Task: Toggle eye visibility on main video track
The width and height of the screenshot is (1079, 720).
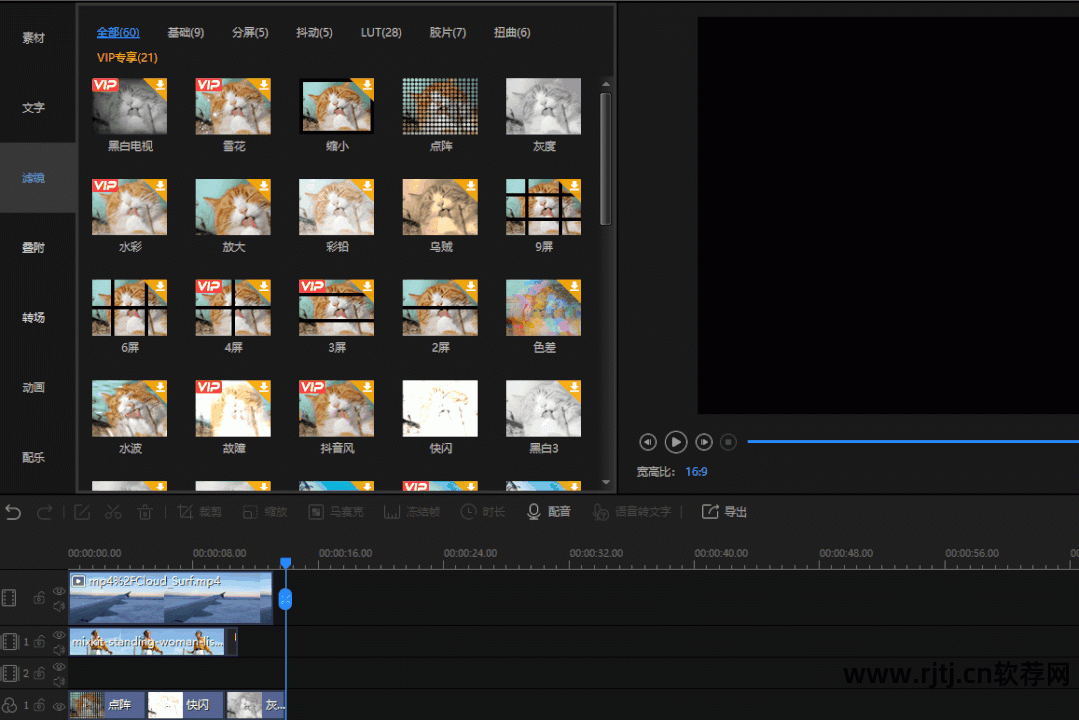Action: click(58, 590)
